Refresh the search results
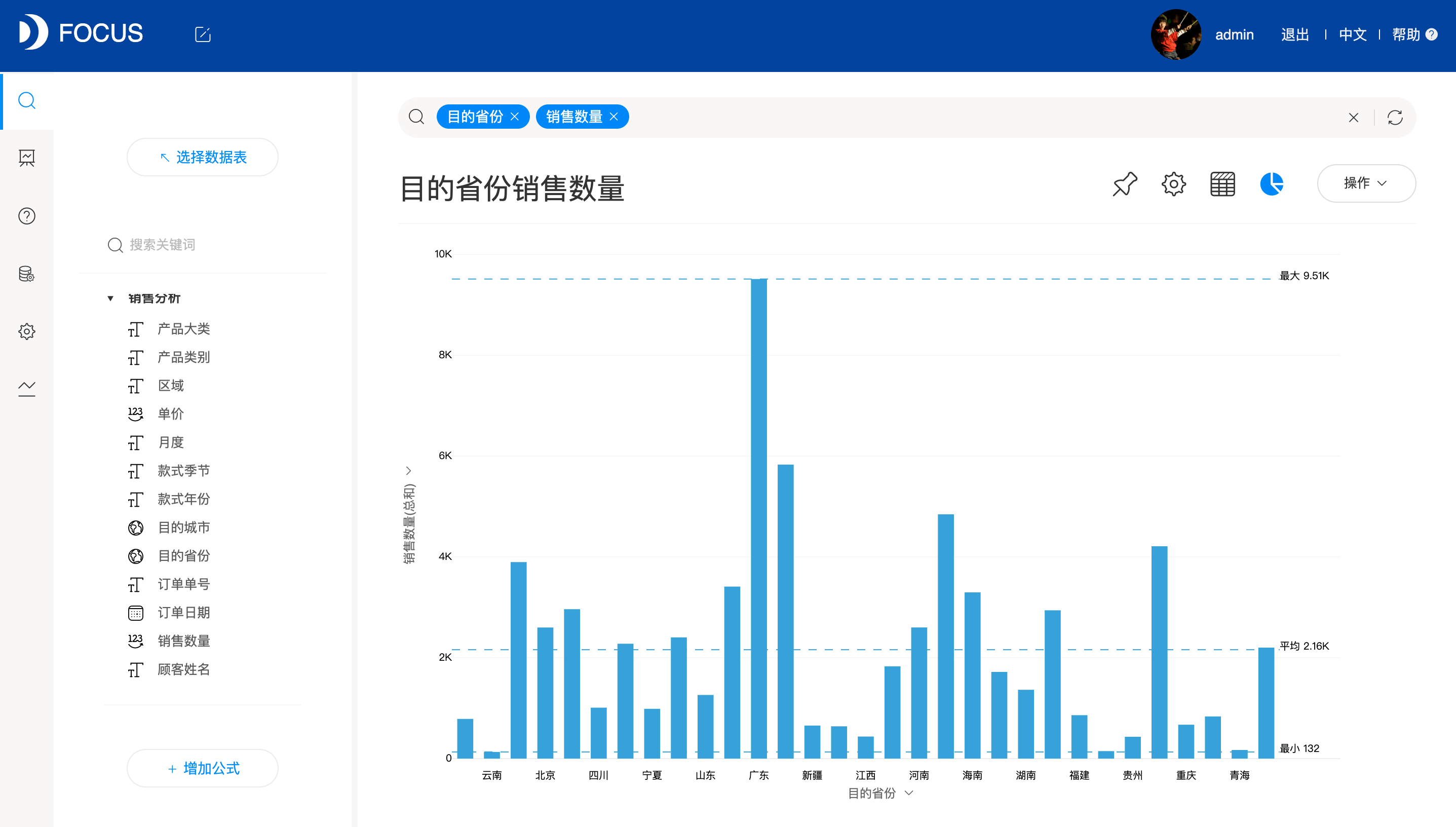The height and width of the screenshot is (827, 1456). pos(1395,118)
